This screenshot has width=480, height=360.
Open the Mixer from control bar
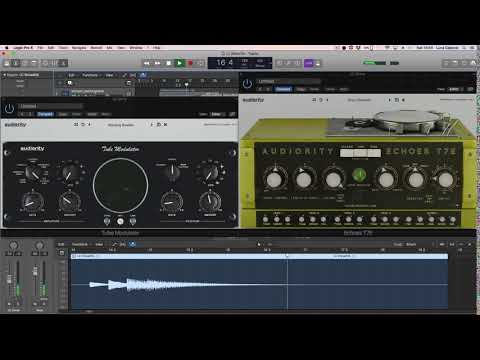(54, 63)
